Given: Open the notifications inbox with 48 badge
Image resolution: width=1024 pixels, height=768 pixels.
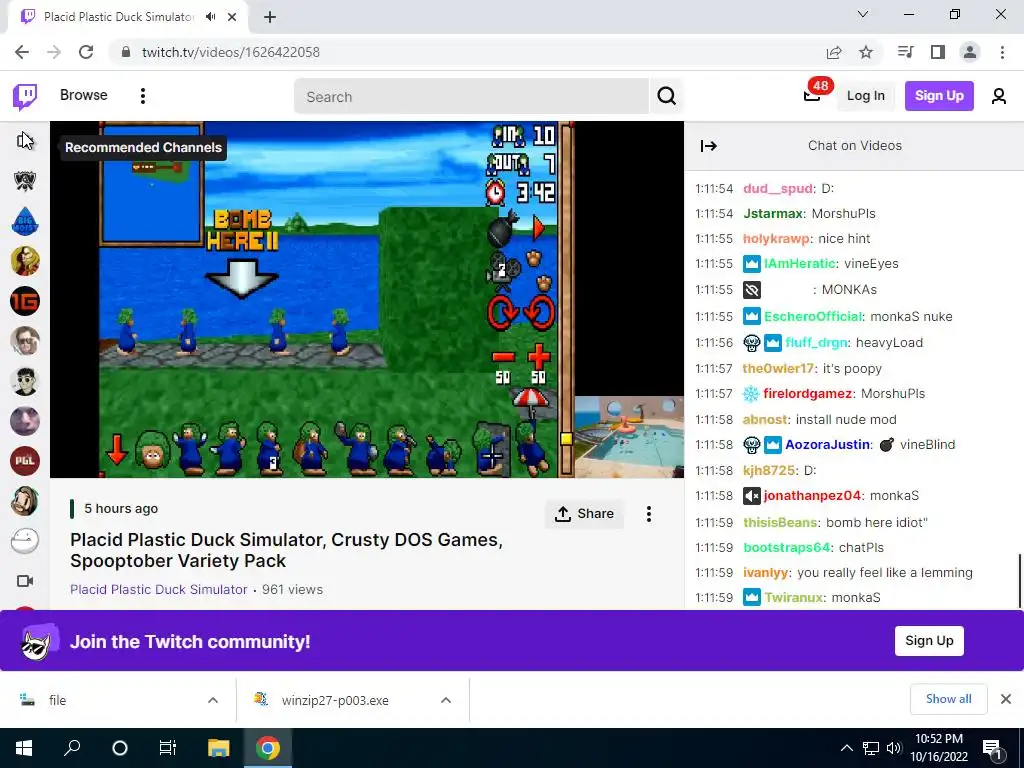Looking at the screenshot, I should (812, 96).
